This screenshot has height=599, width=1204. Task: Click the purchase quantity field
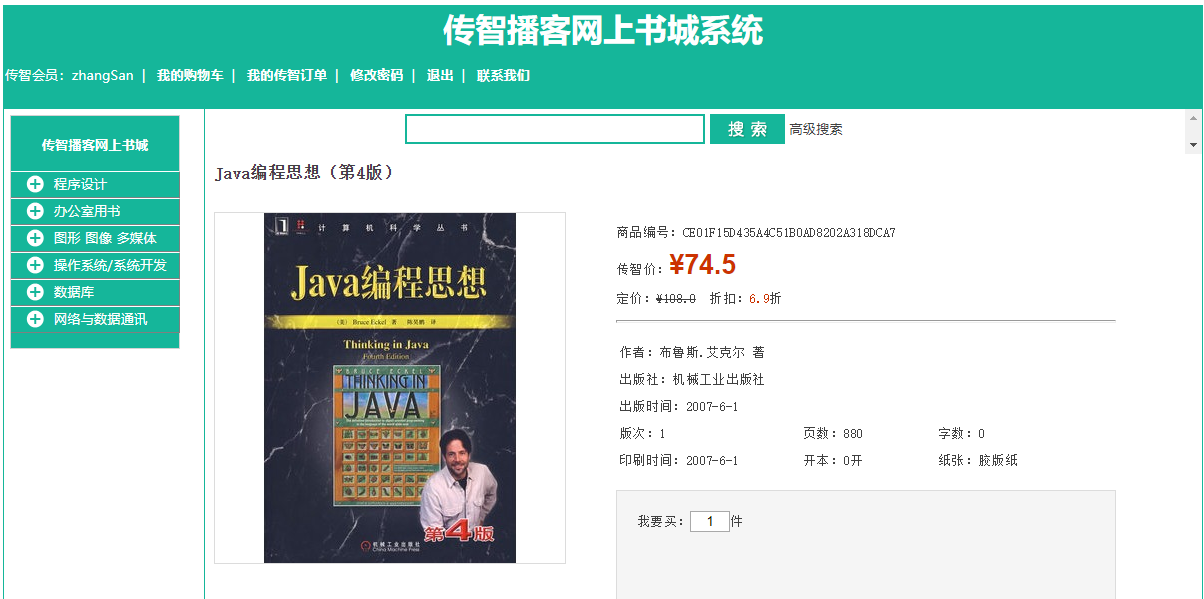[x=710, y=521]
